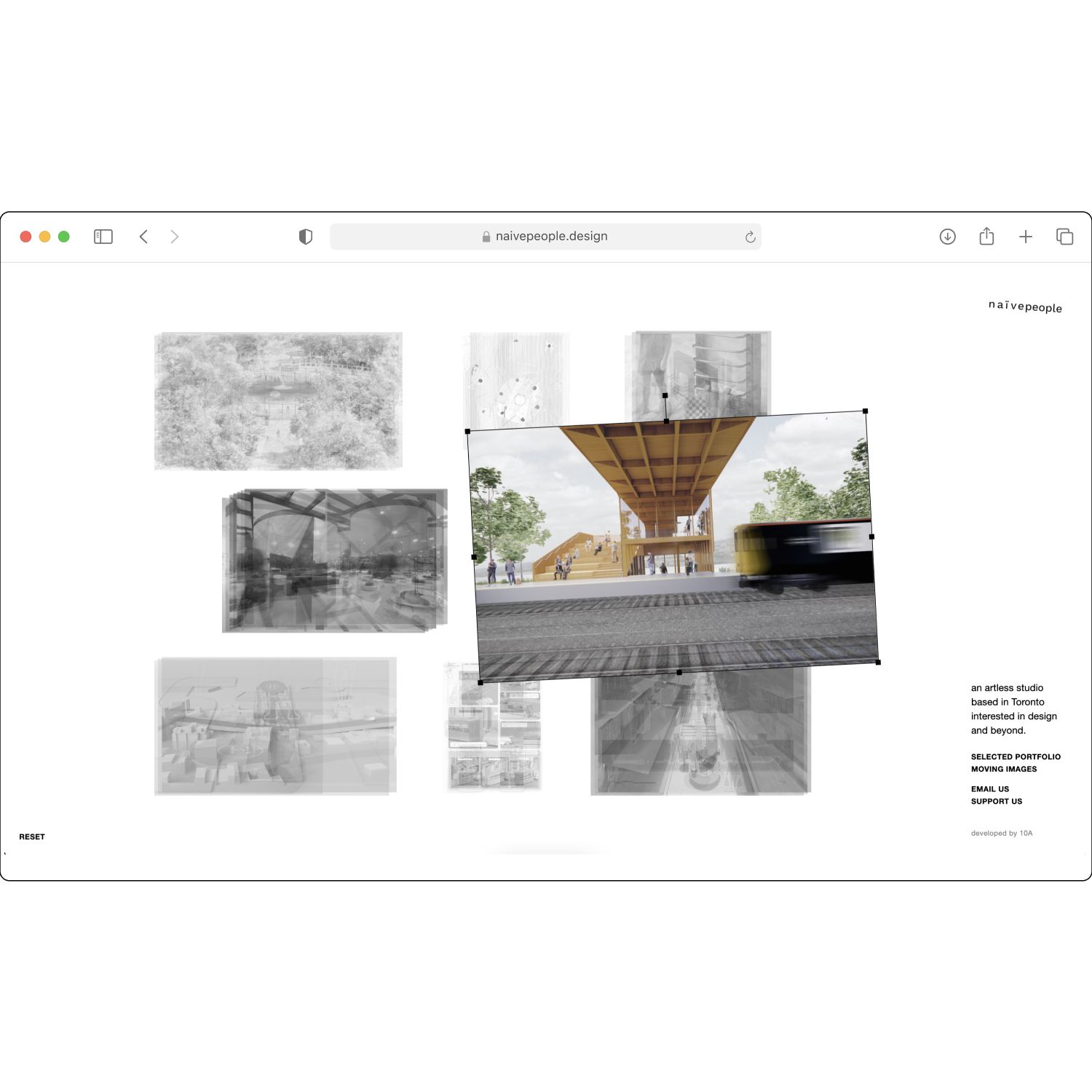The image size is (1092, 1092).
Task: Toggle the Safari sidebar icon
Action: tap(103, 237)
